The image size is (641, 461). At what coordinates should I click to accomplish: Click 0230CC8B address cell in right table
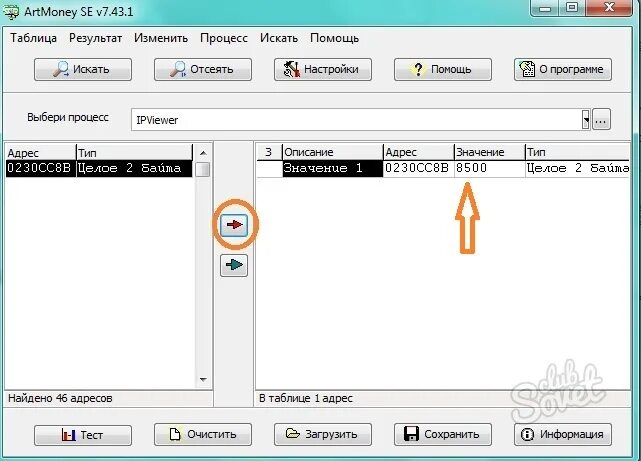pos(419,168)
